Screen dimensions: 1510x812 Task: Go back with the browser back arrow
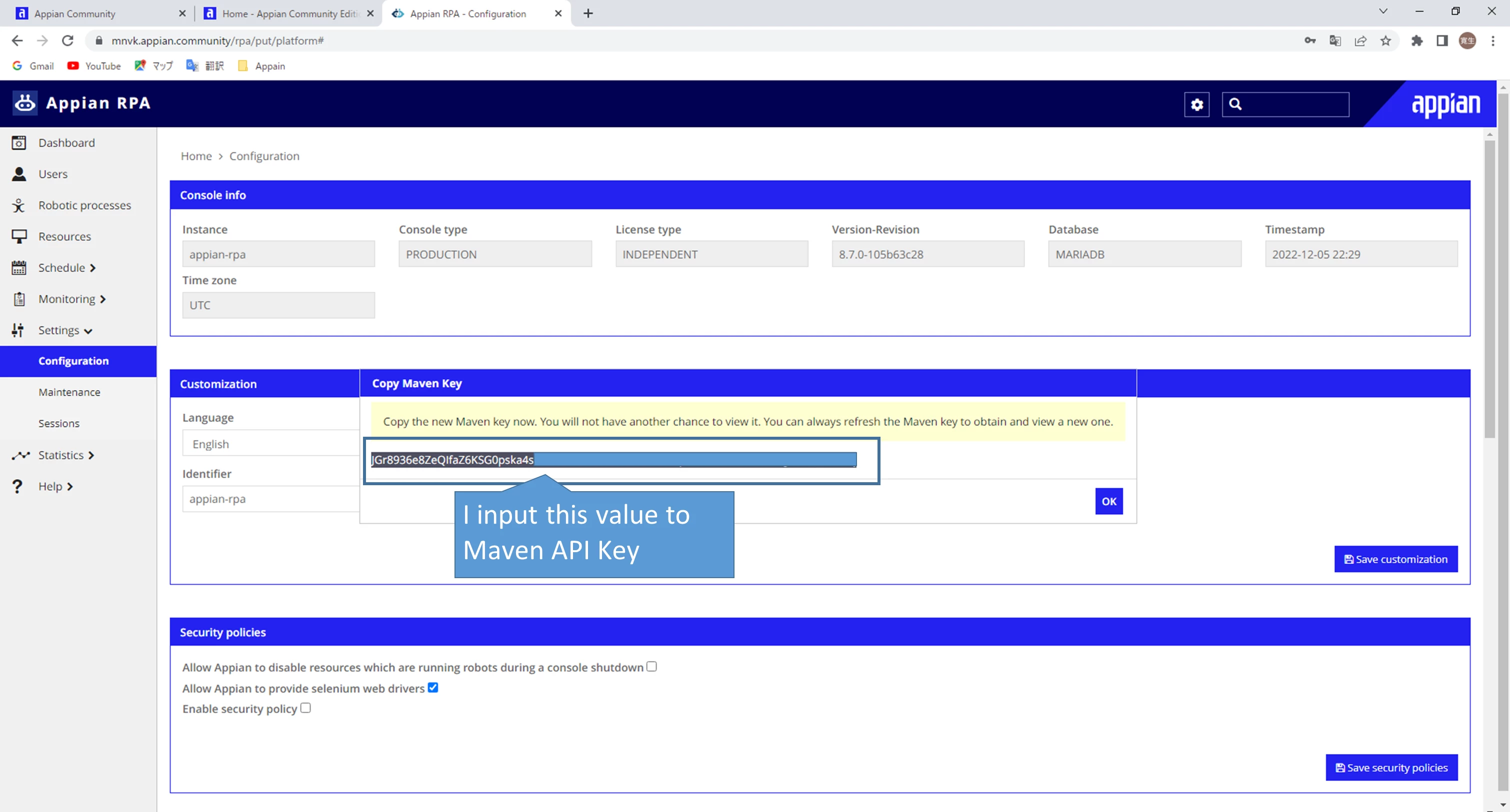pyautogui.click(x=17, y=40)
